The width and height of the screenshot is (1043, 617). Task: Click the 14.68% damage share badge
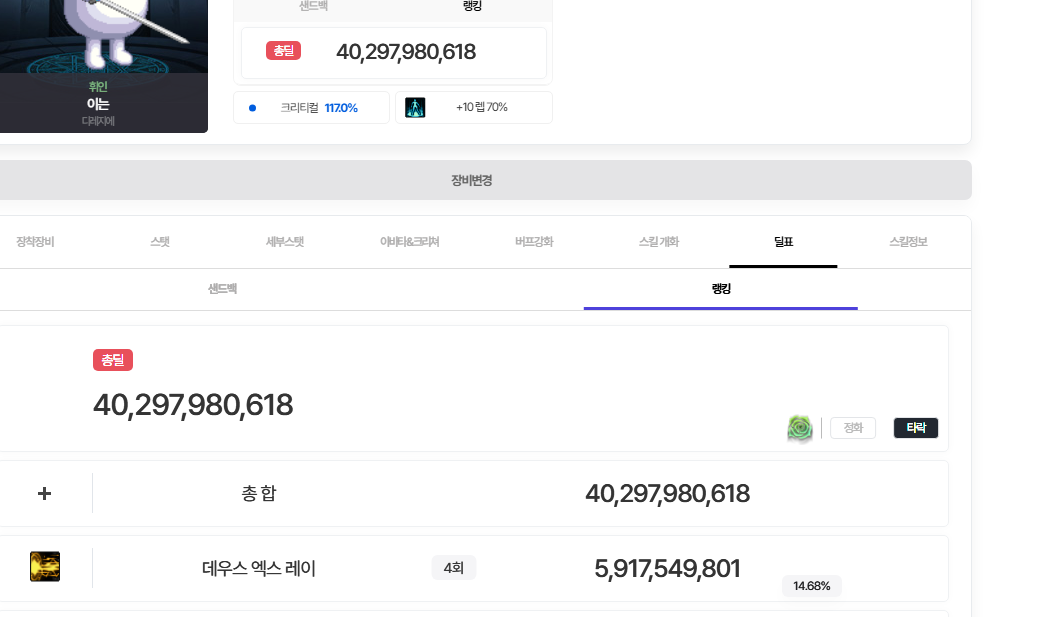coord(811,586)
